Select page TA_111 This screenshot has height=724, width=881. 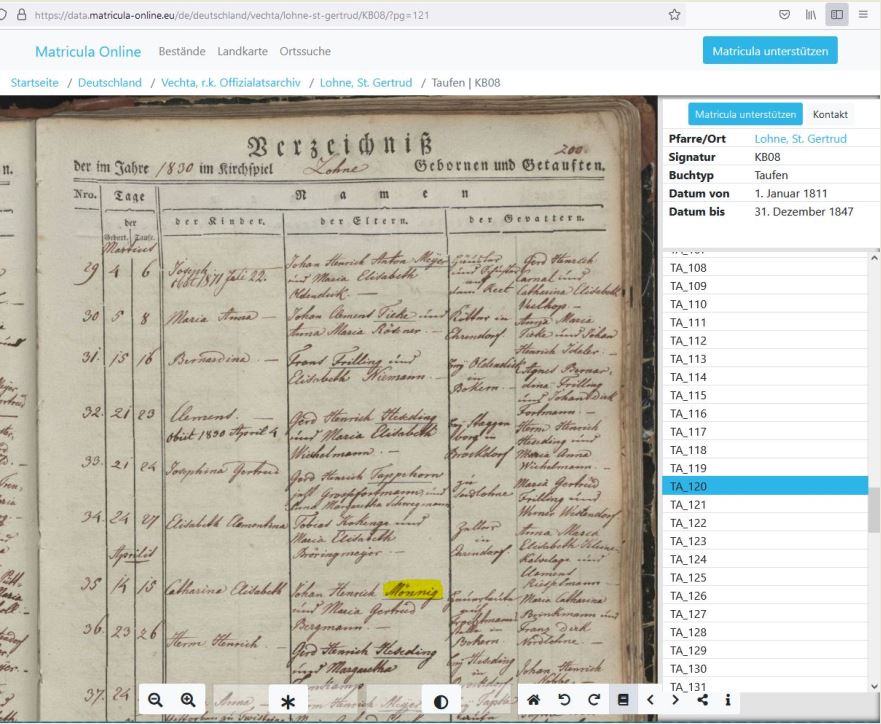pyautogui.click(x=765, y=322)
